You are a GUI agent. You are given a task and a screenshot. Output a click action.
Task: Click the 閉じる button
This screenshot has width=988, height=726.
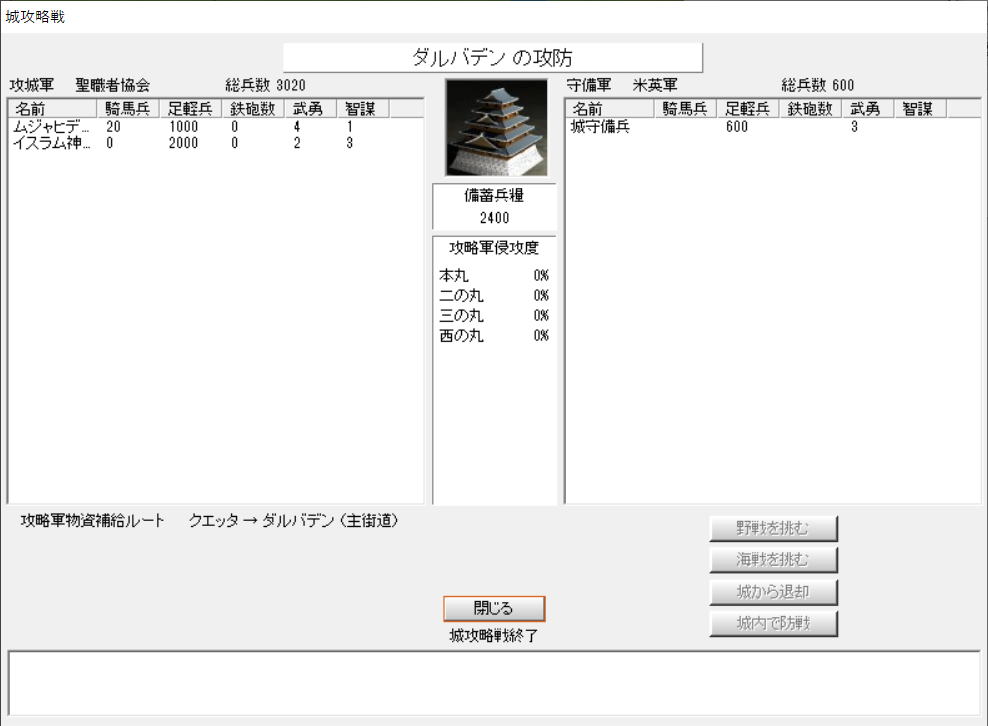(x=494, y=609)
